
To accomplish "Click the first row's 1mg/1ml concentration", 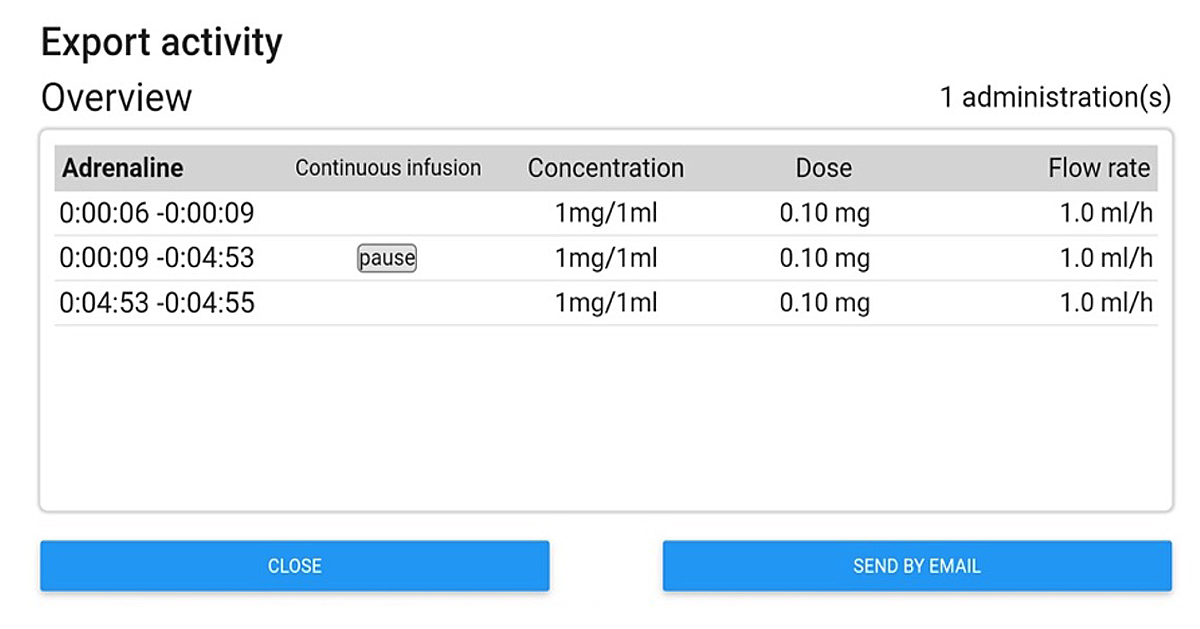I will click(x=606, y=213).
